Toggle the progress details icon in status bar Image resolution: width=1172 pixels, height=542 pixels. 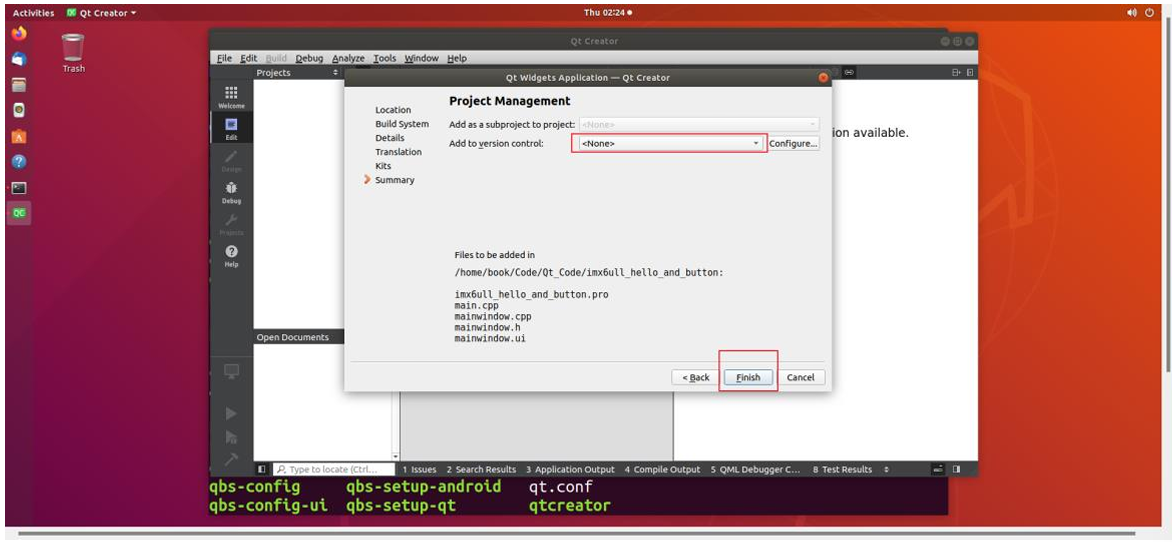click(937, 469)
